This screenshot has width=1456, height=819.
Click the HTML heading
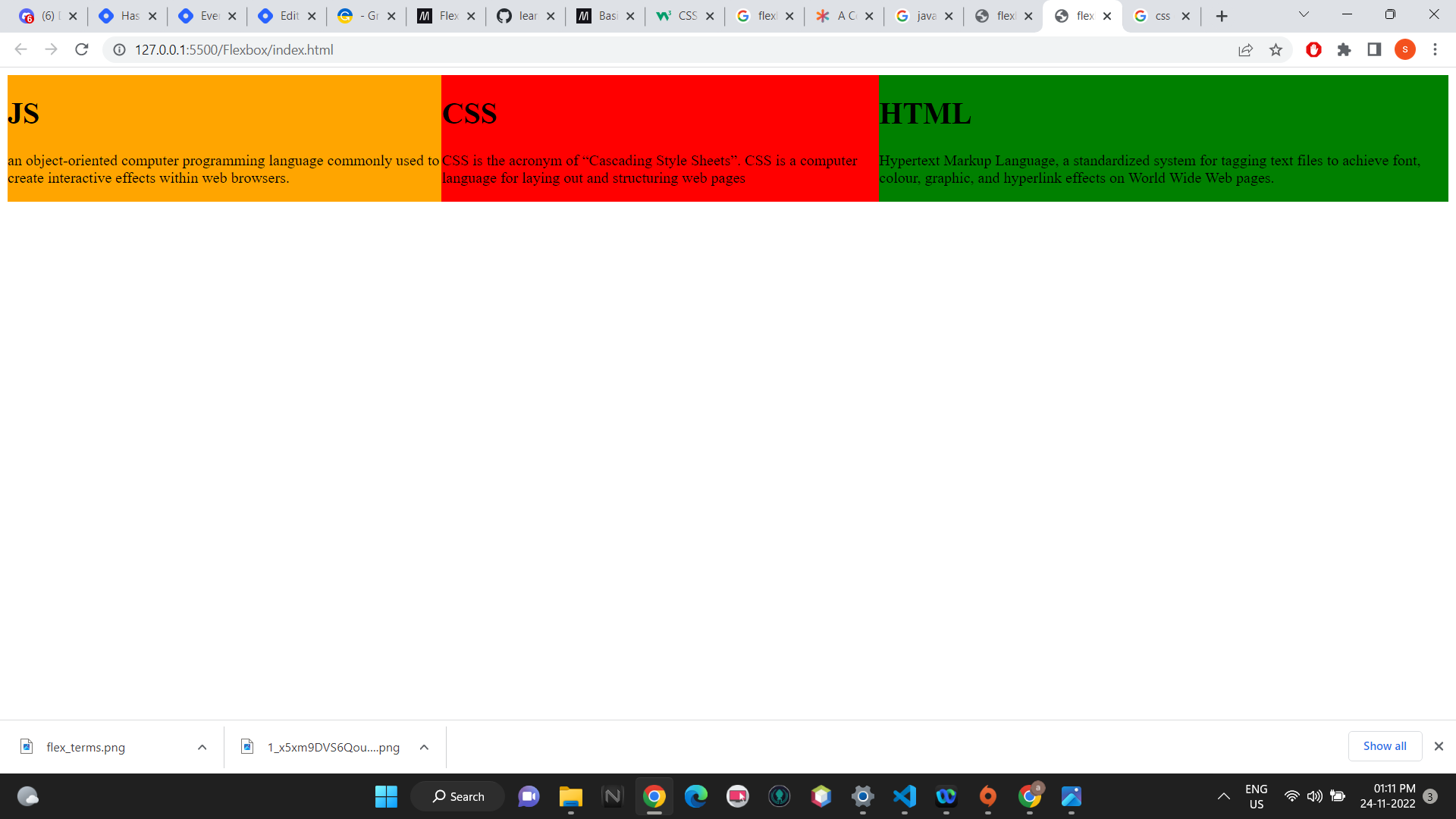(925, 114)
